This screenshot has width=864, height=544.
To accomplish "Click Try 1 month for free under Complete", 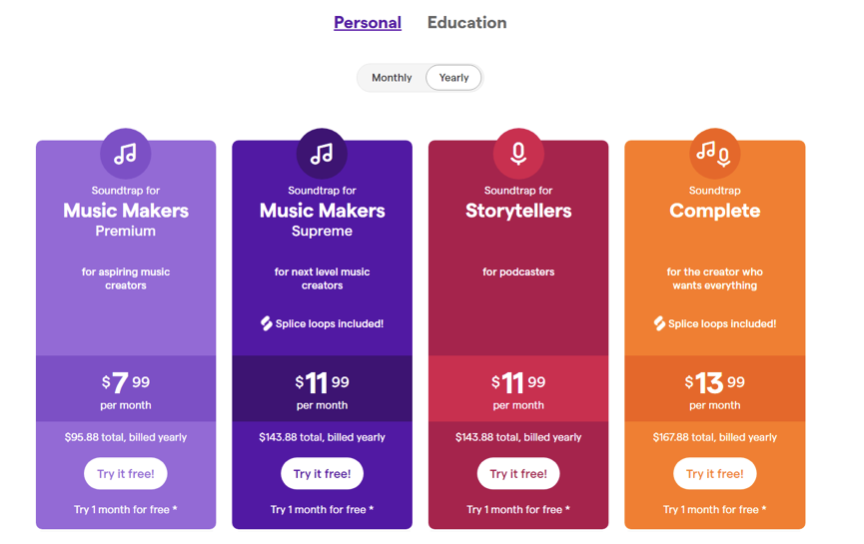I will pyautogui.click(x=714, y=510).
